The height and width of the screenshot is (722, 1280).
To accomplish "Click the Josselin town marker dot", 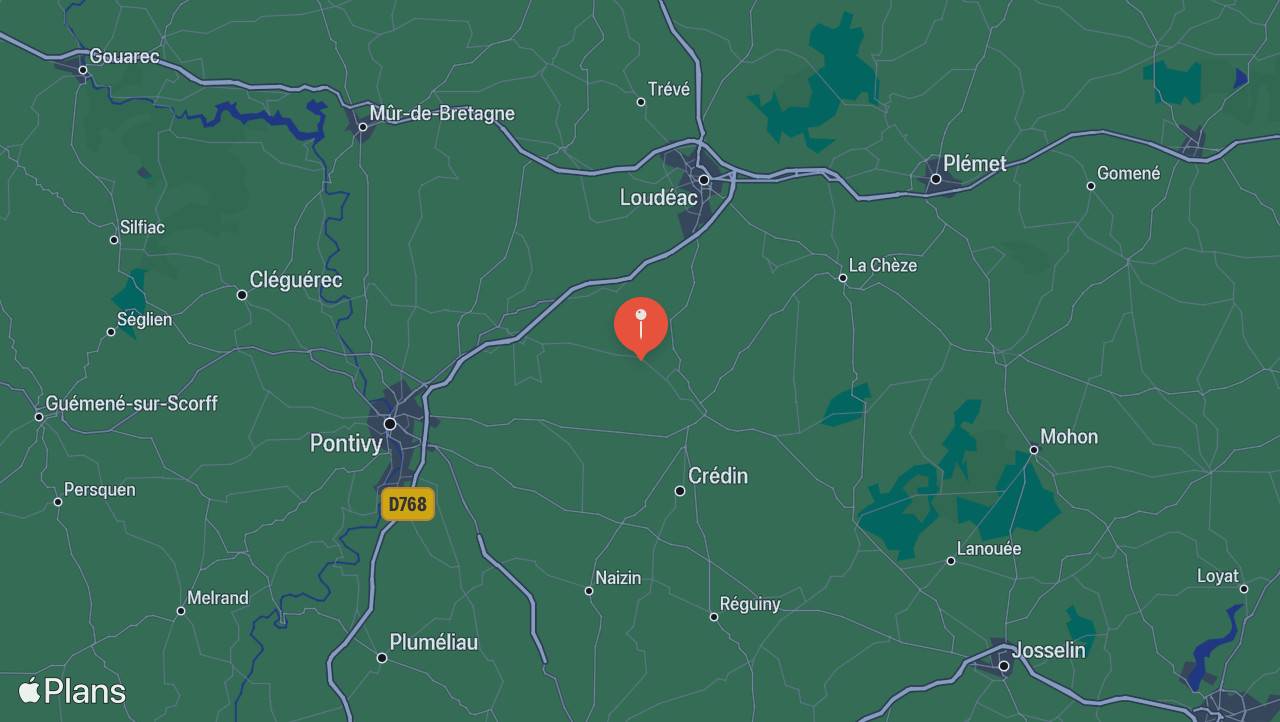I will pos(1003,666).
